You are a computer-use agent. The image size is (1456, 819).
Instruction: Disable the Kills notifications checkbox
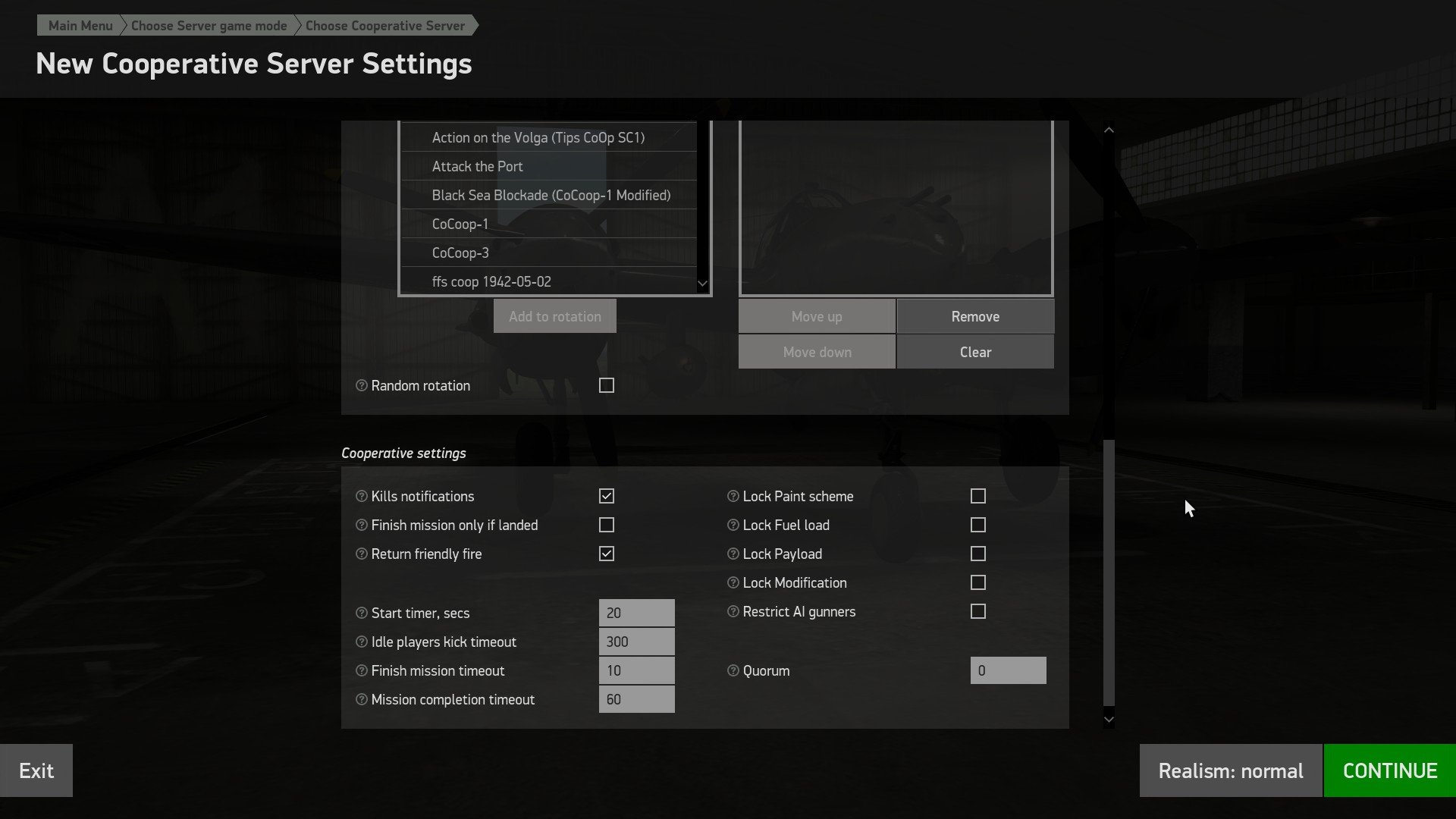(x=606, y=496)
